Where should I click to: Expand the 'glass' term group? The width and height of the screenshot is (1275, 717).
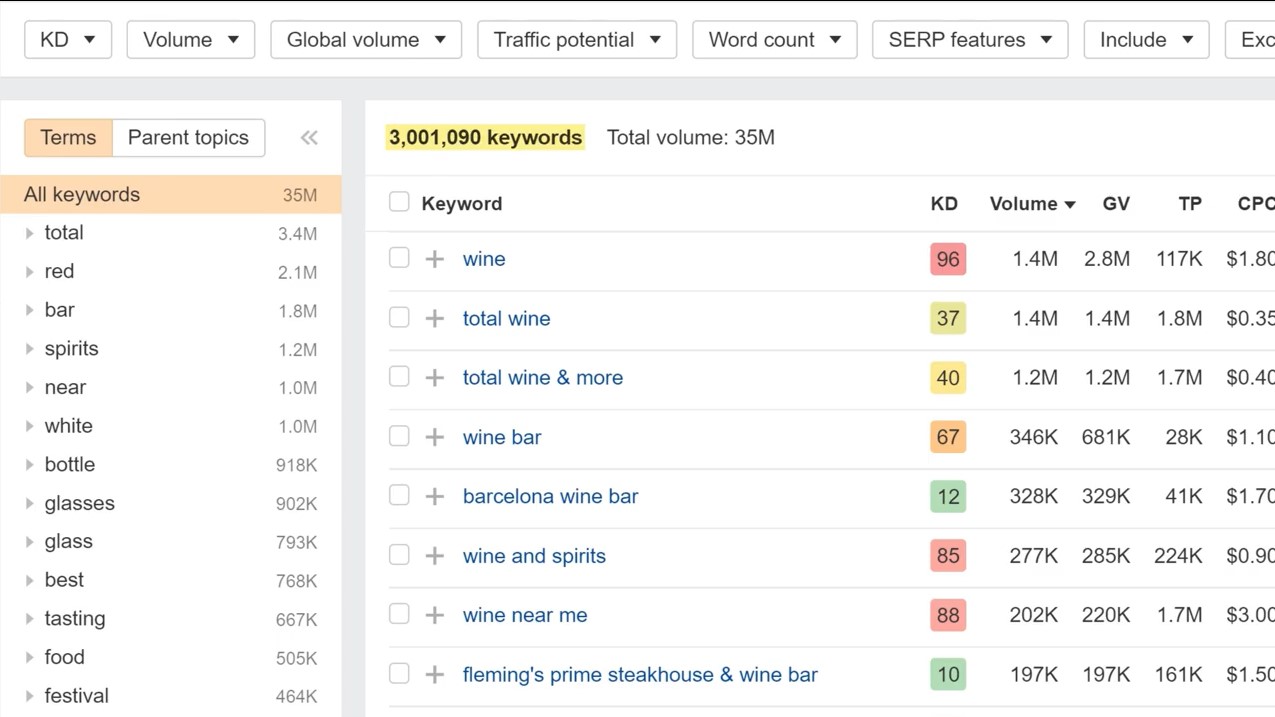[30, 542]
